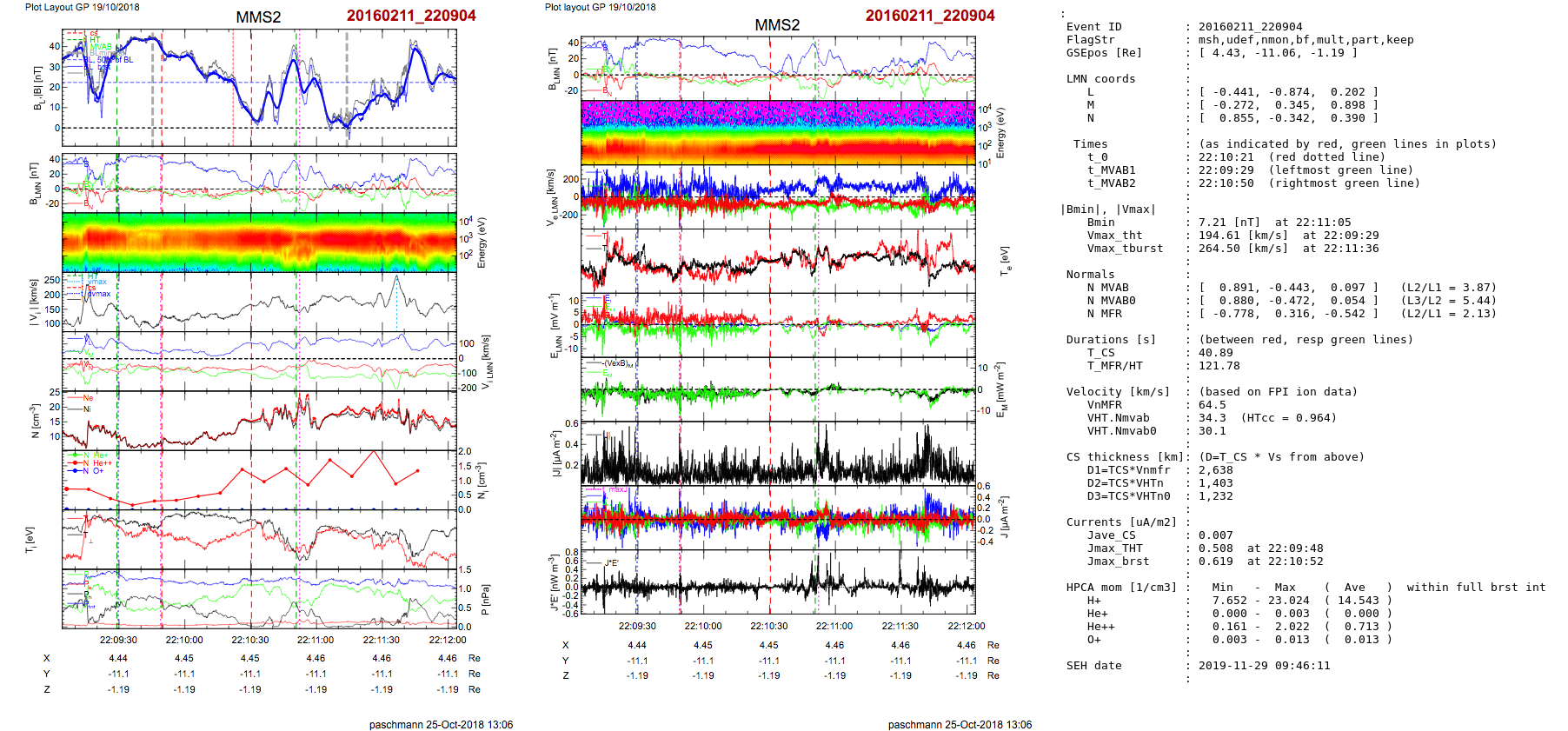Click the red 20160211_220904 label above right plot
This screenshot has width=1568, height=731.
pyautogui.click(x=929, y=16)
